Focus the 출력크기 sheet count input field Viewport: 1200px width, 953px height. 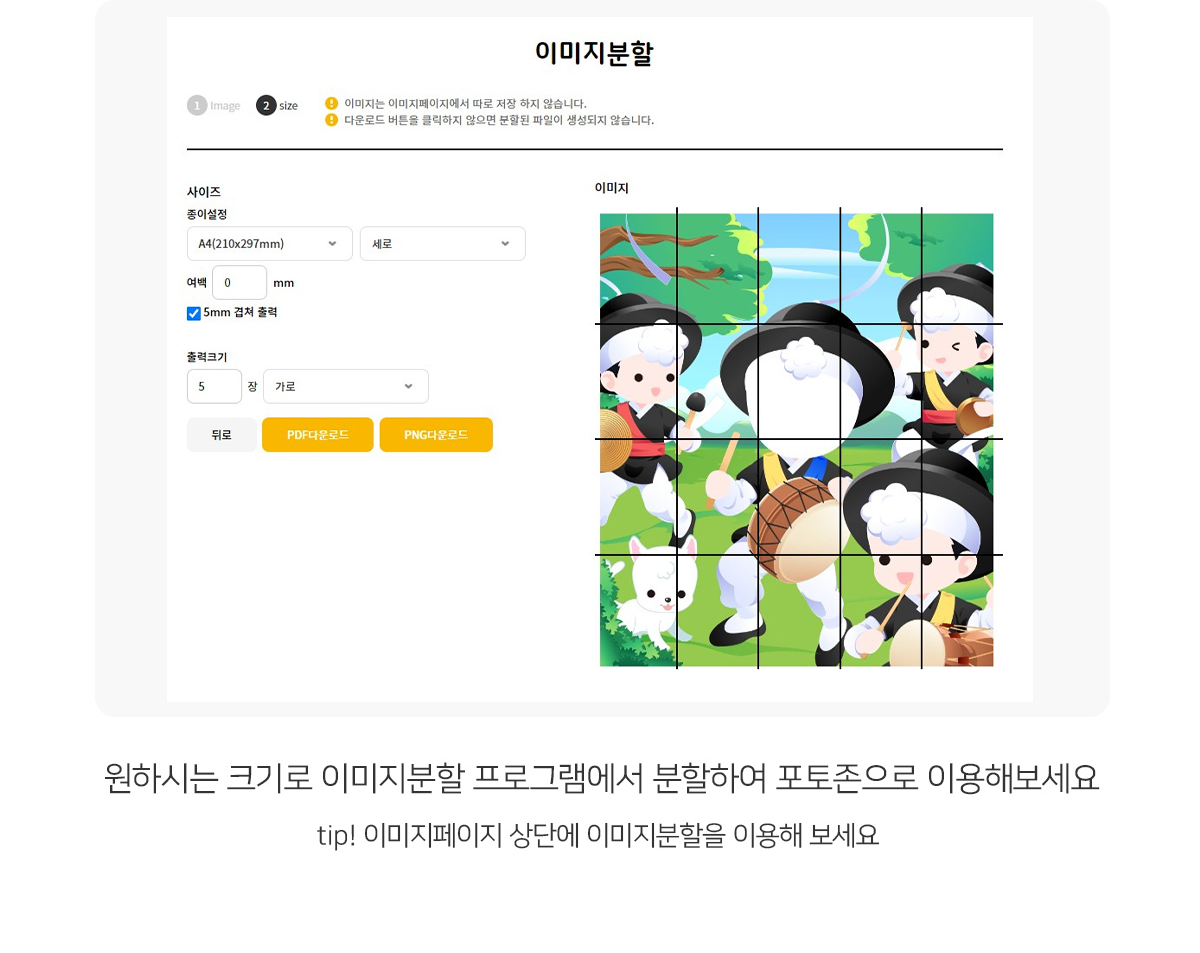tap(214, 386)
